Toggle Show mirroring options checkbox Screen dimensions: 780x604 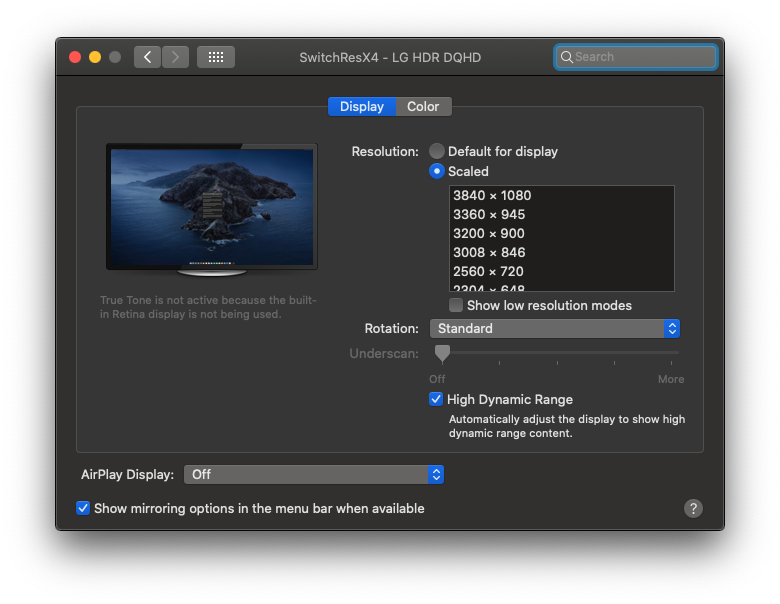pos(83,508)
